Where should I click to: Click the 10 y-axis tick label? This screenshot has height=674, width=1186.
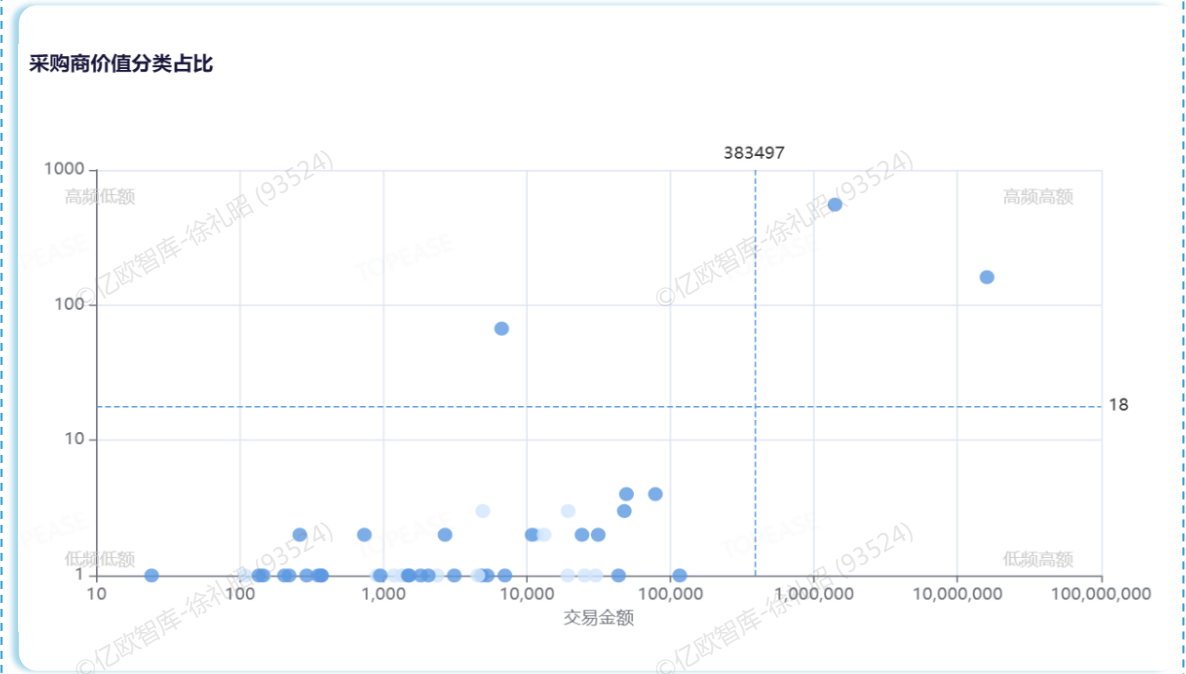click(x=73, y=440)
